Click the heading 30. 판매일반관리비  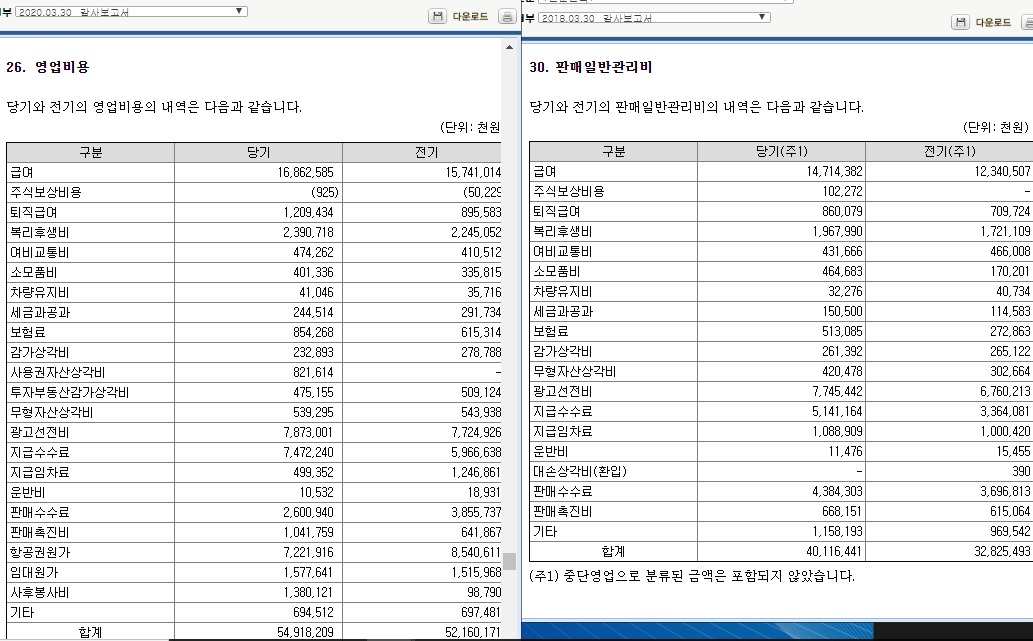(x=591, y=67)
